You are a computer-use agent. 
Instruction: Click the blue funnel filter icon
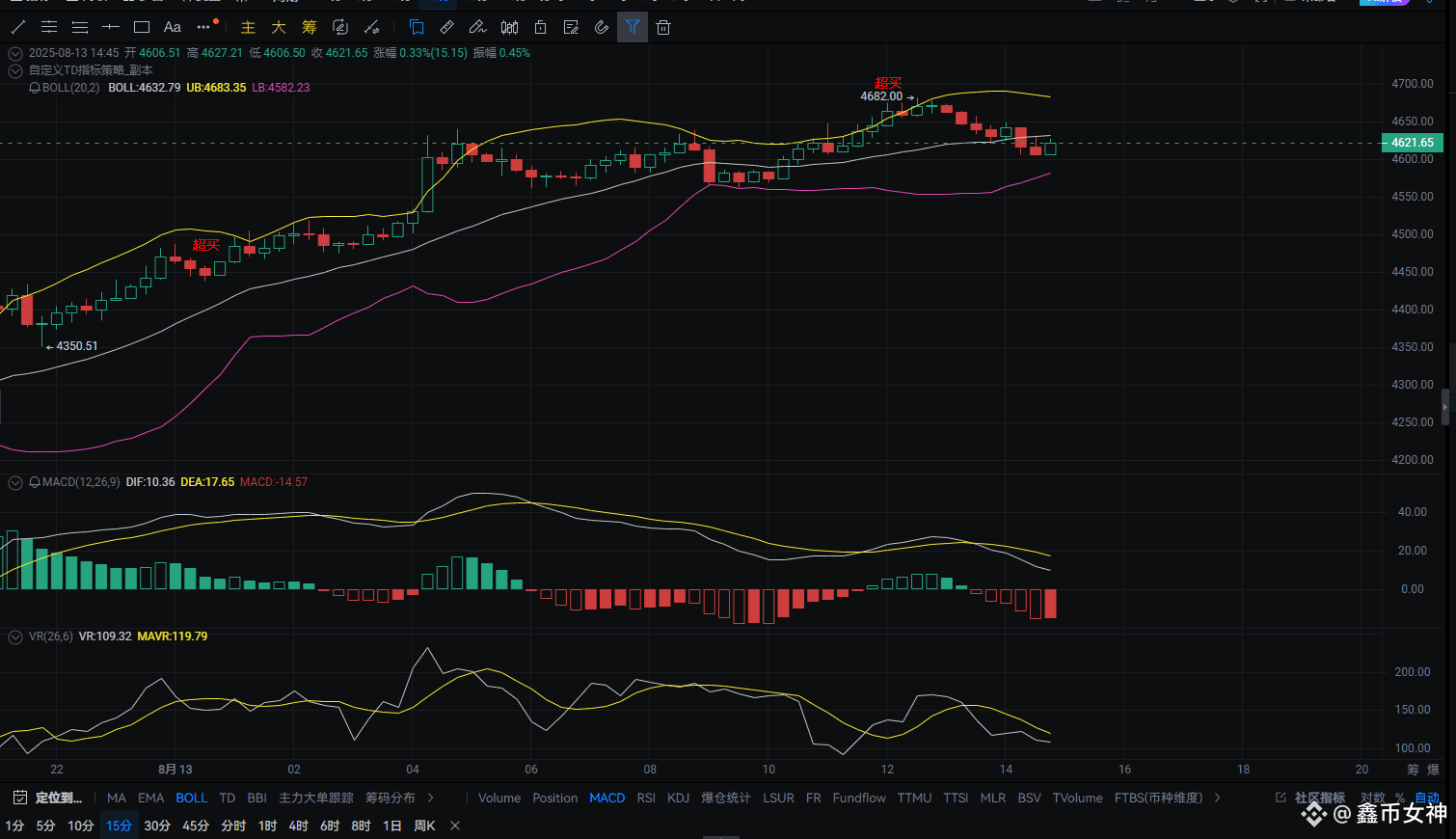633,27
